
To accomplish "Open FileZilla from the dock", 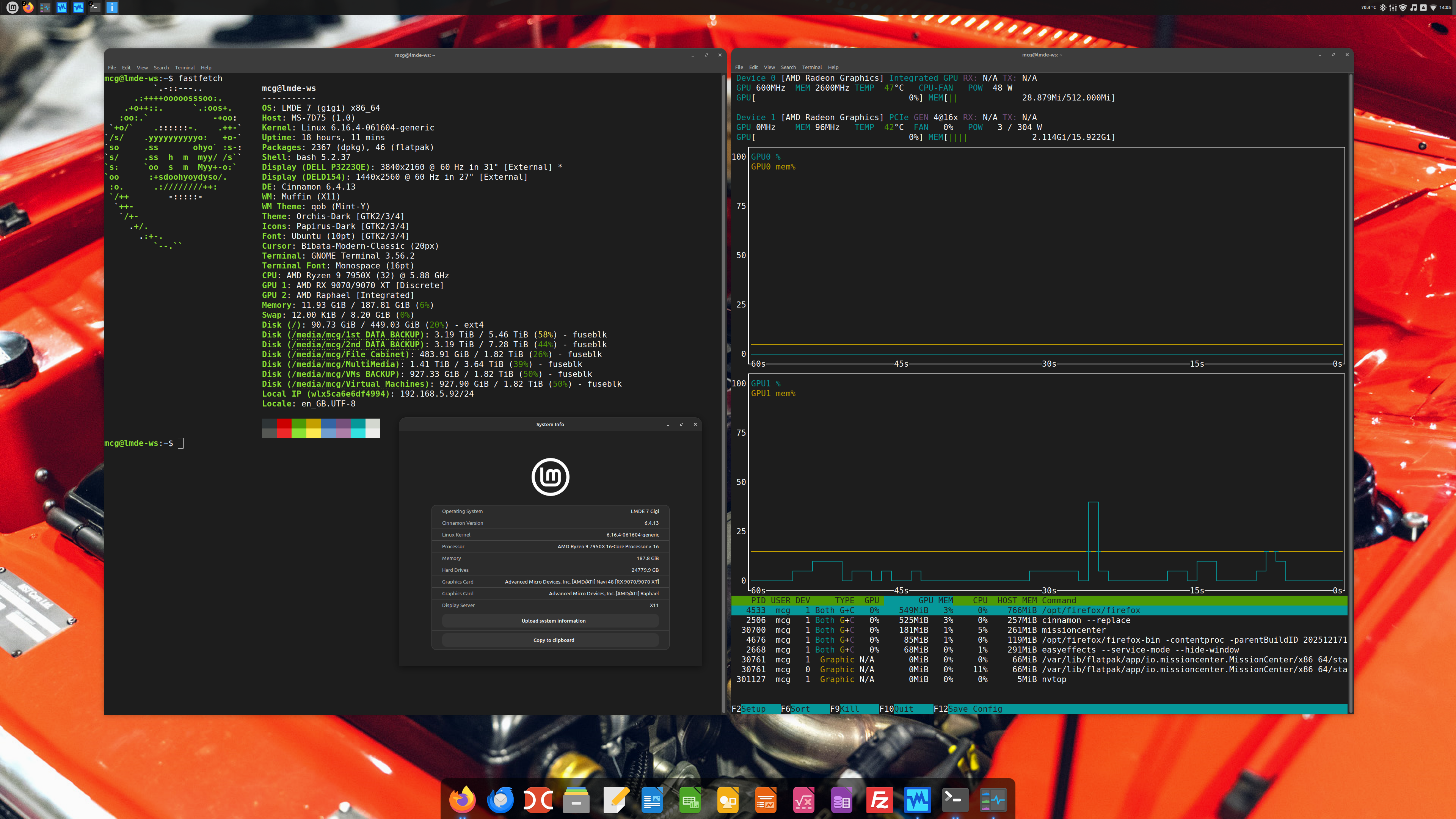I will coord(880,800).
